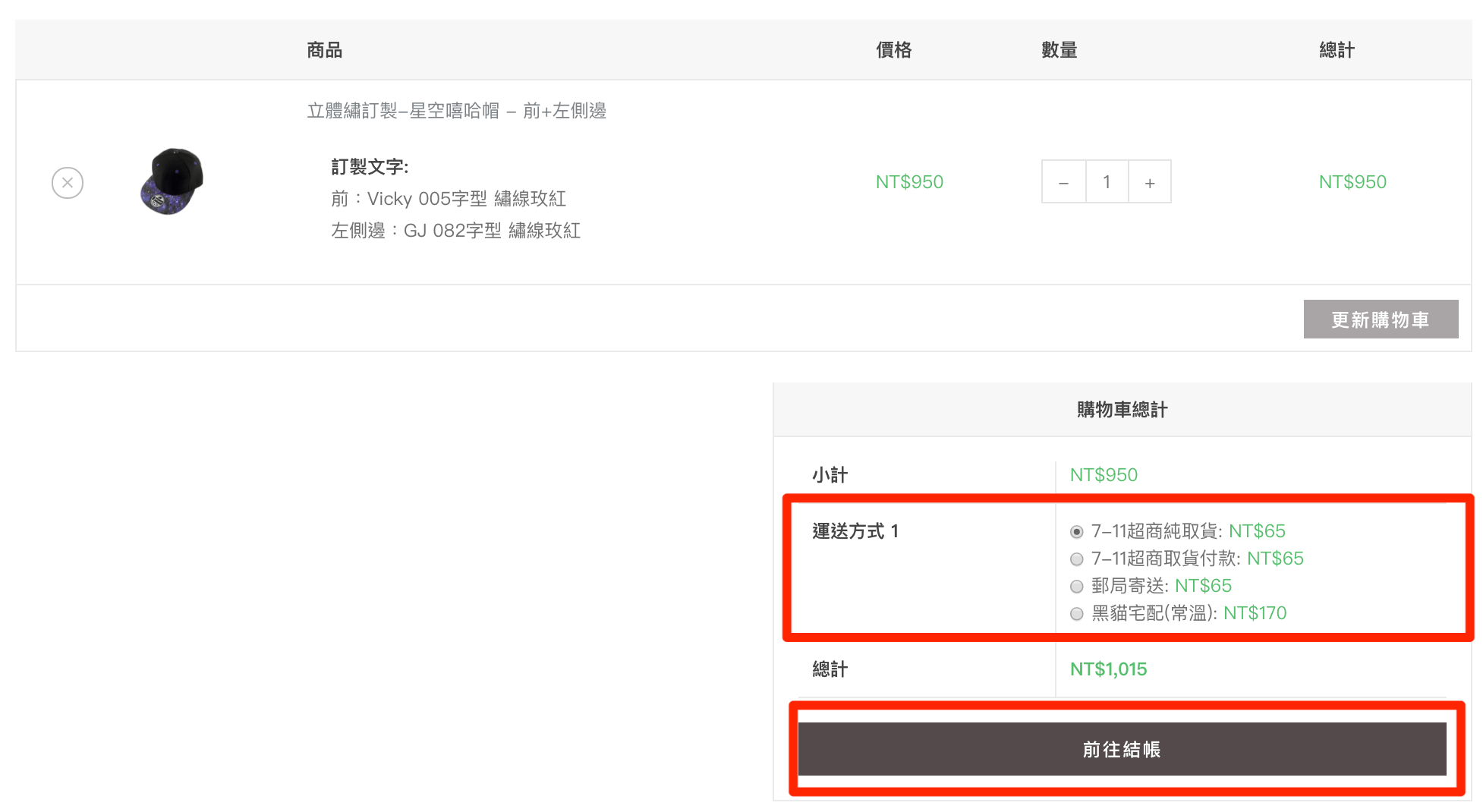Click the 總計 column header

click(x=1337, y=50)
